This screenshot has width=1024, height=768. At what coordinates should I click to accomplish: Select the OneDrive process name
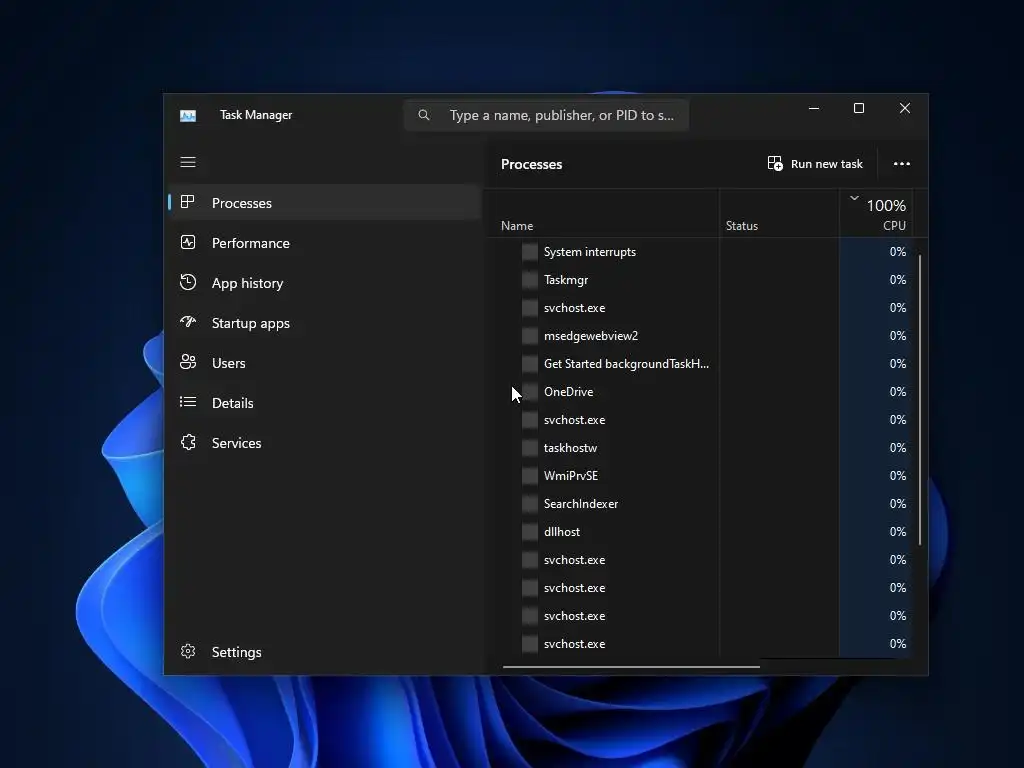tap(568, 392)
